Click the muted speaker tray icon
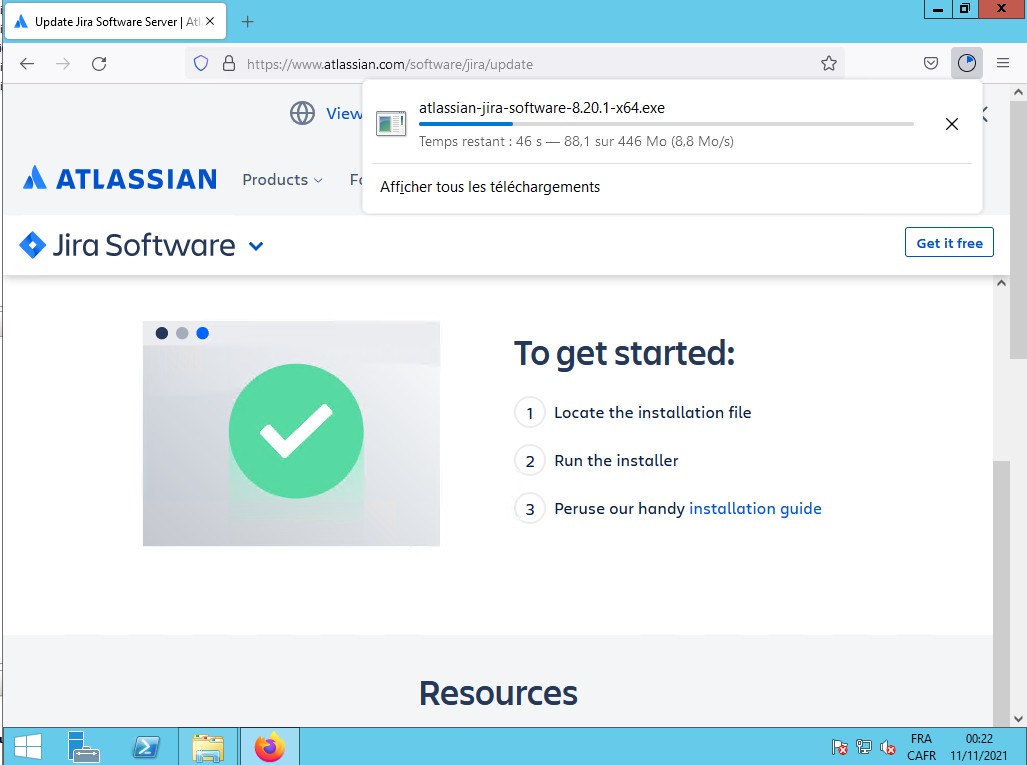1027x765 pixels. (x=887, y=747)
